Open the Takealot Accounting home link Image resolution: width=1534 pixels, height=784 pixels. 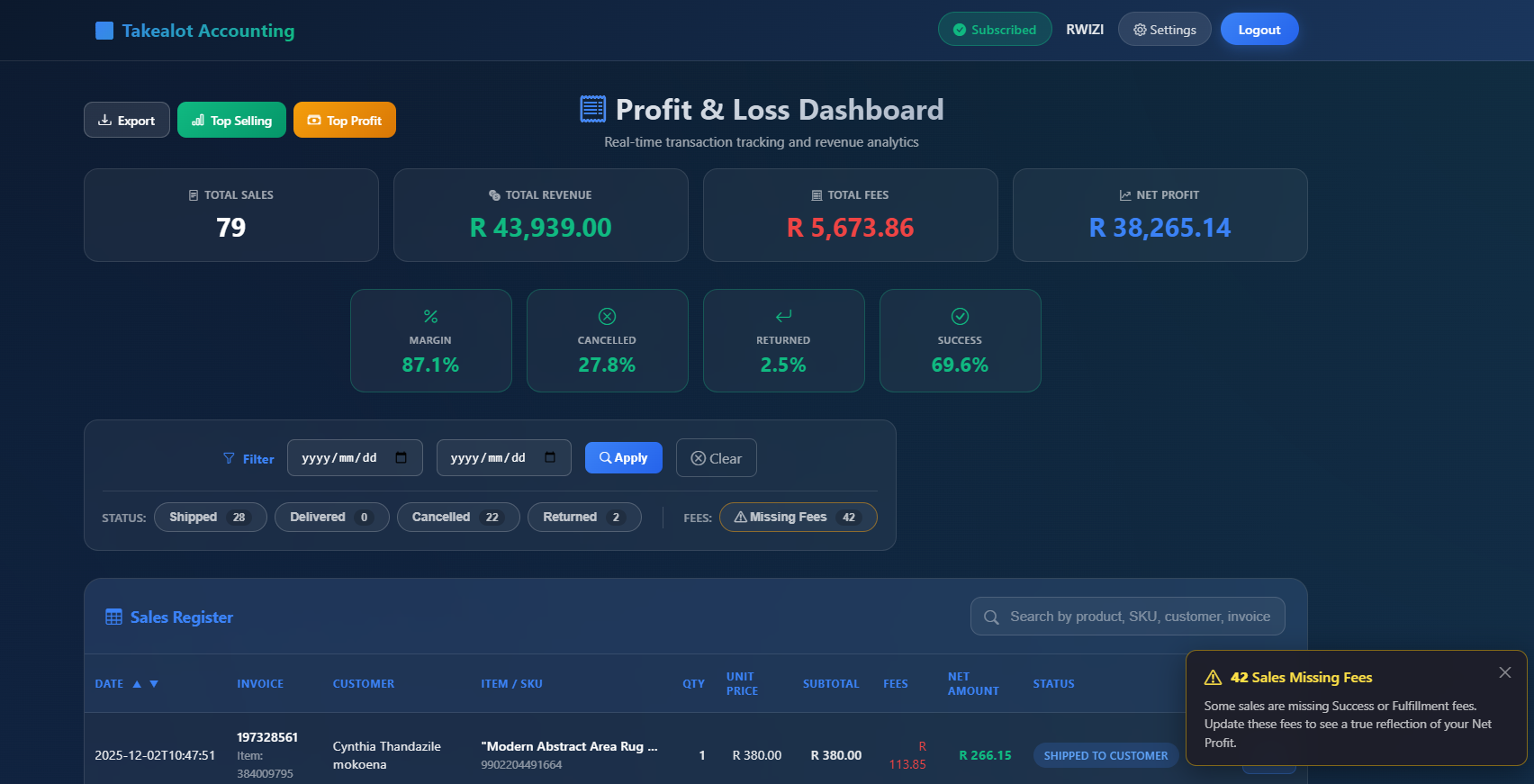coord(195,31)
